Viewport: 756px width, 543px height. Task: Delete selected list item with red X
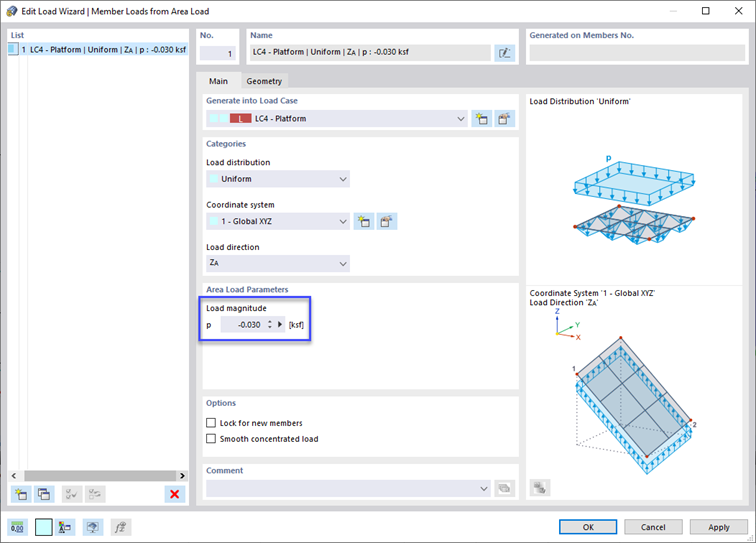coord(175,494)
